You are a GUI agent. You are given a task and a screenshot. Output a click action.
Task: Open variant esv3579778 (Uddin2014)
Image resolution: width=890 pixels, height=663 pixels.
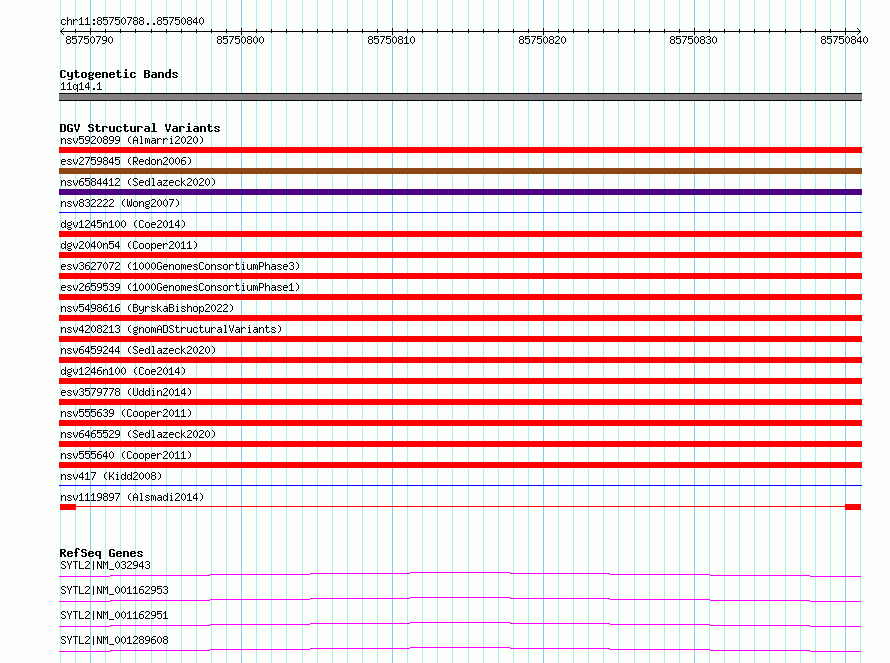pos(126,392)
